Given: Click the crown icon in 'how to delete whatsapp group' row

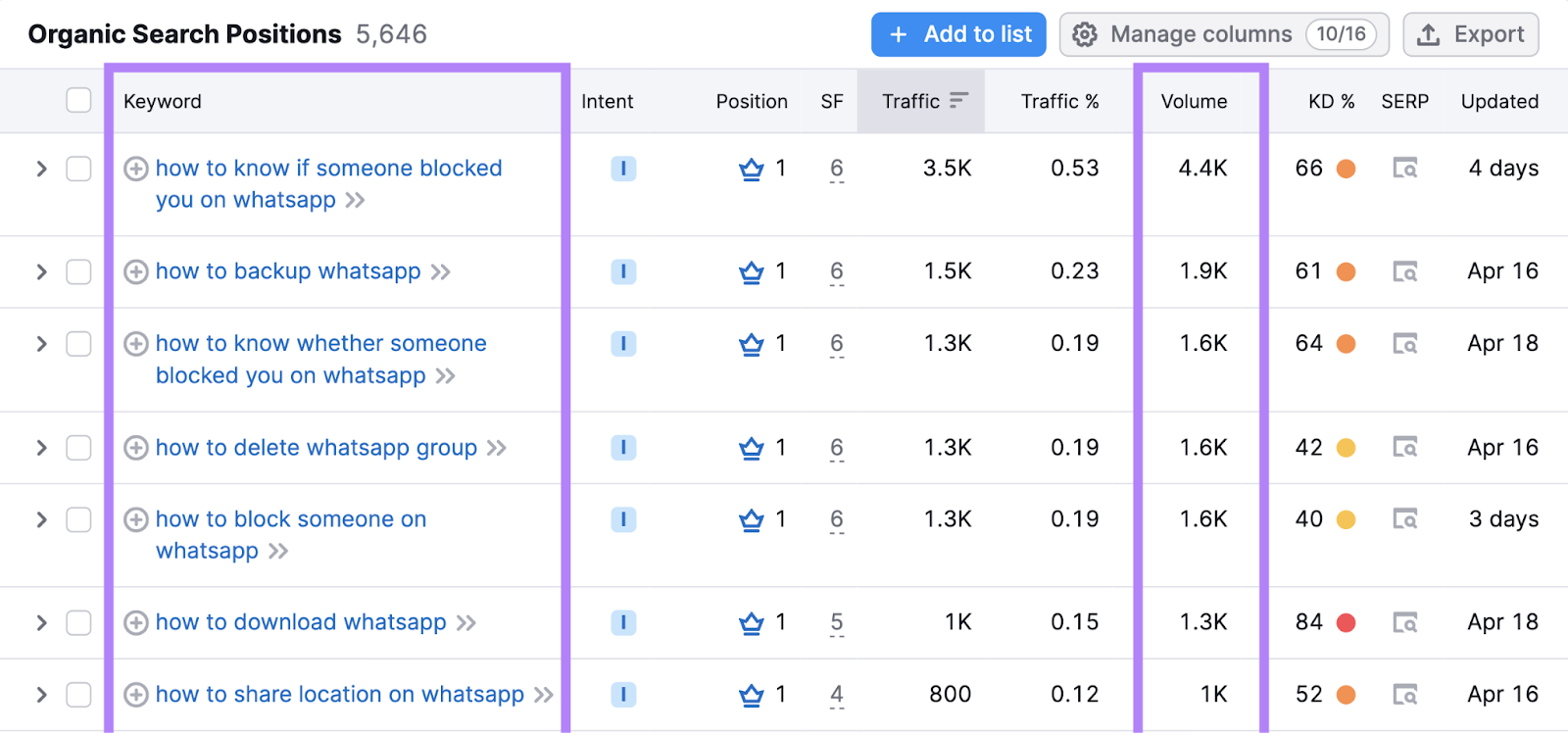Looking at the screenshot, I should pos(751,448).
